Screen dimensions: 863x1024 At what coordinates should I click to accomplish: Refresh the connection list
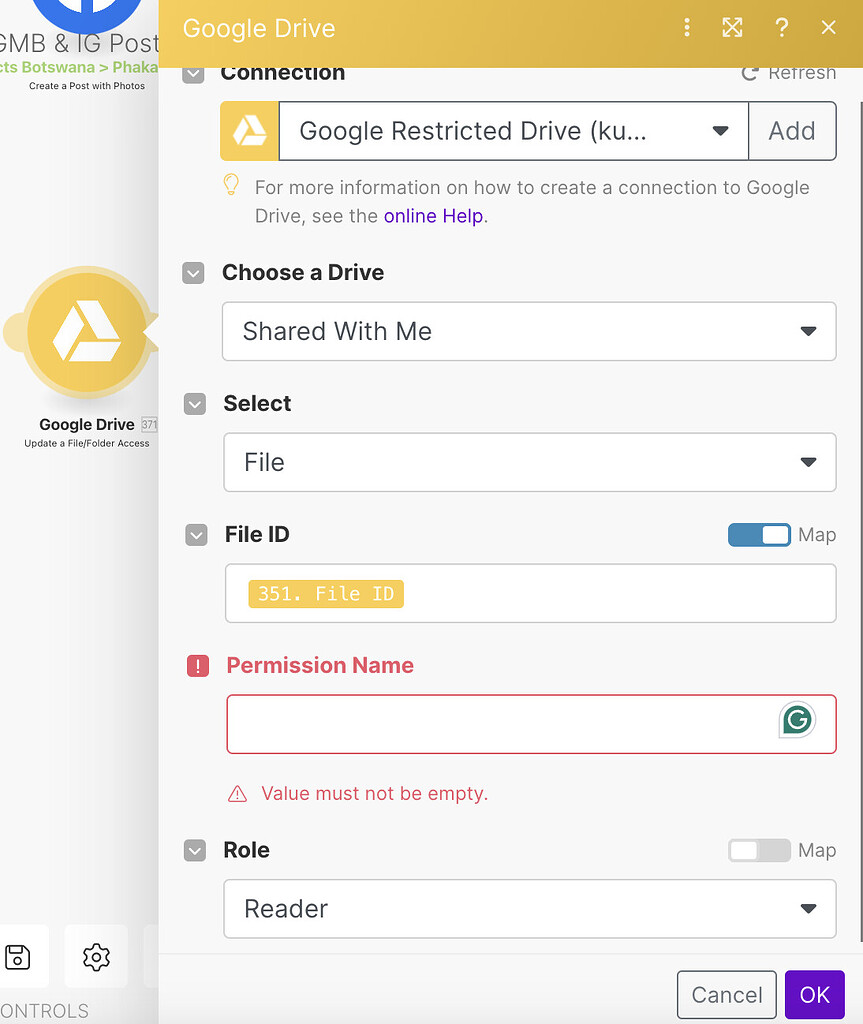coord(789,72)
